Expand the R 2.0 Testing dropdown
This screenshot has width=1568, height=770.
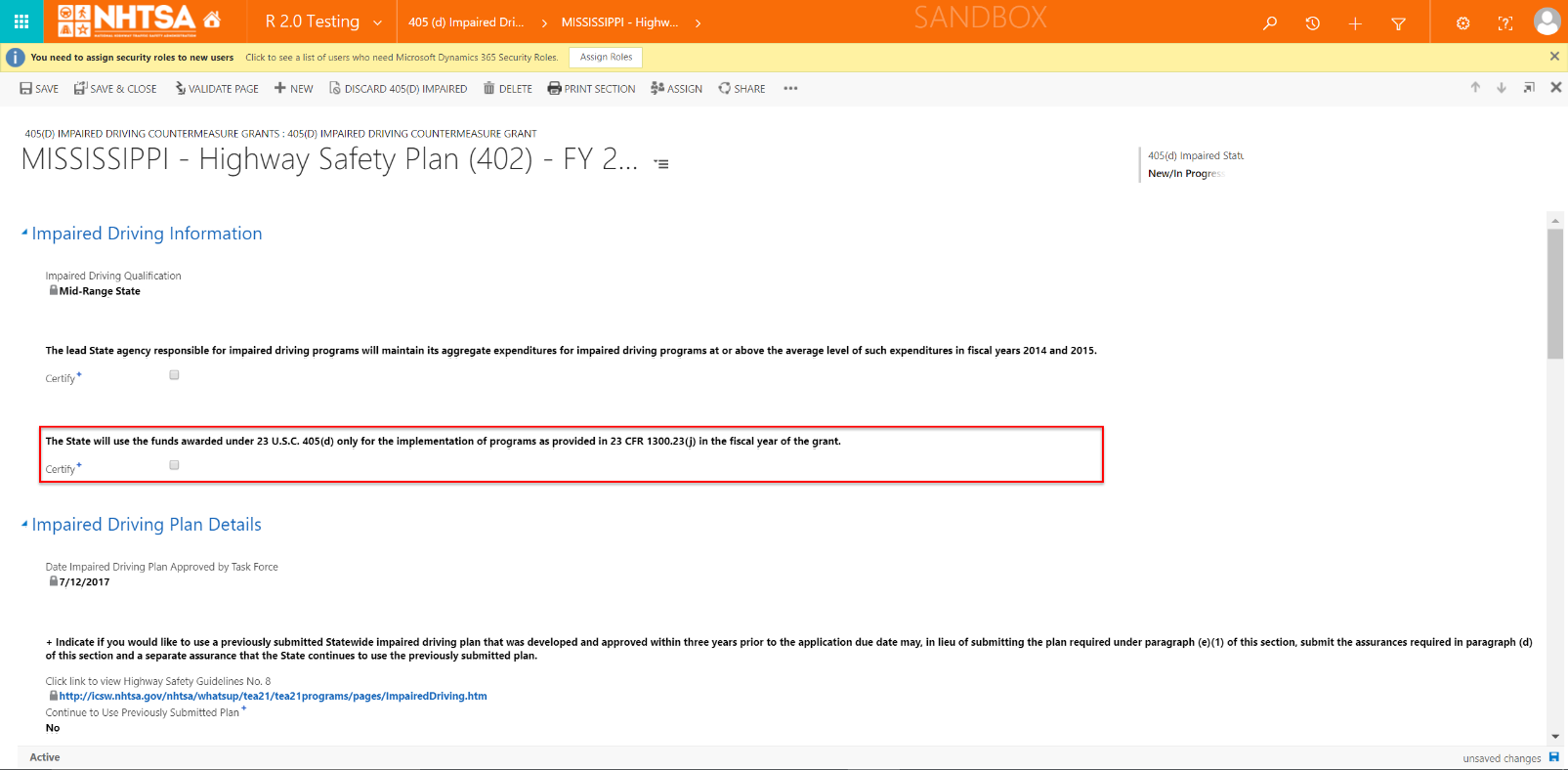tap(377, 22)
